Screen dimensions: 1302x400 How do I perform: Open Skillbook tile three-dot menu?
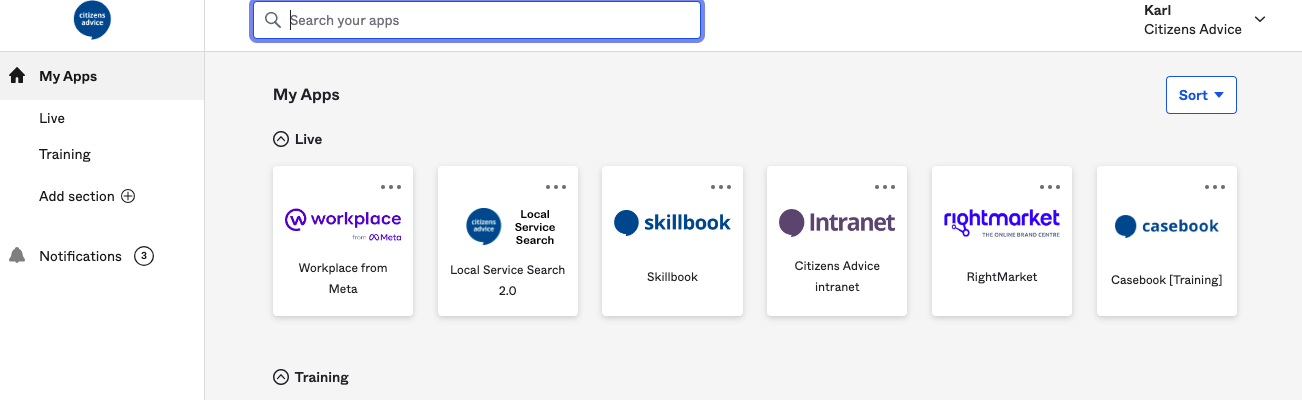pos(720,187)
